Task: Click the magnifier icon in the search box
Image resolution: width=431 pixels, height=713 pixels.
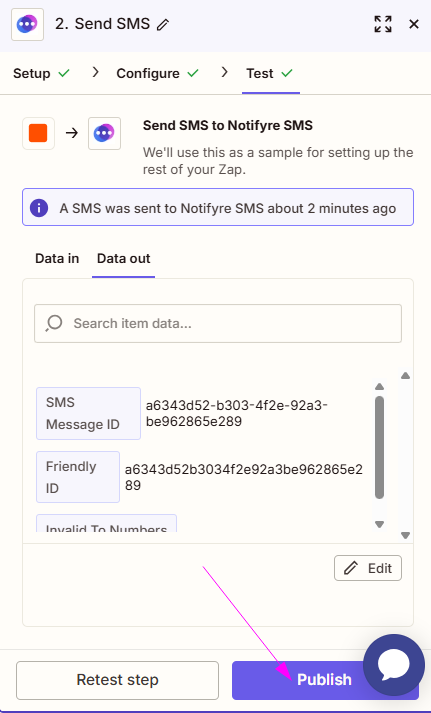Action: (x=54, y=323)
